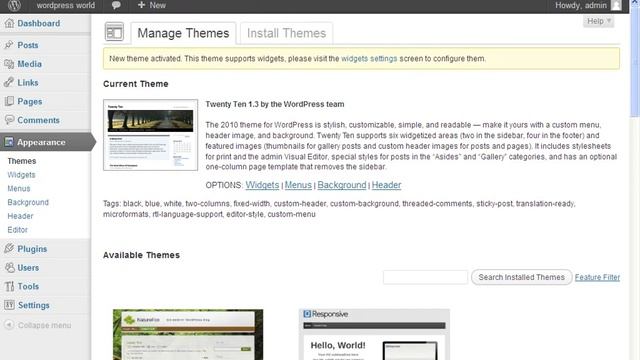Click Widgets link in theme OPTIONS
This screenshot has height=360, width=640.
point(262,185)
